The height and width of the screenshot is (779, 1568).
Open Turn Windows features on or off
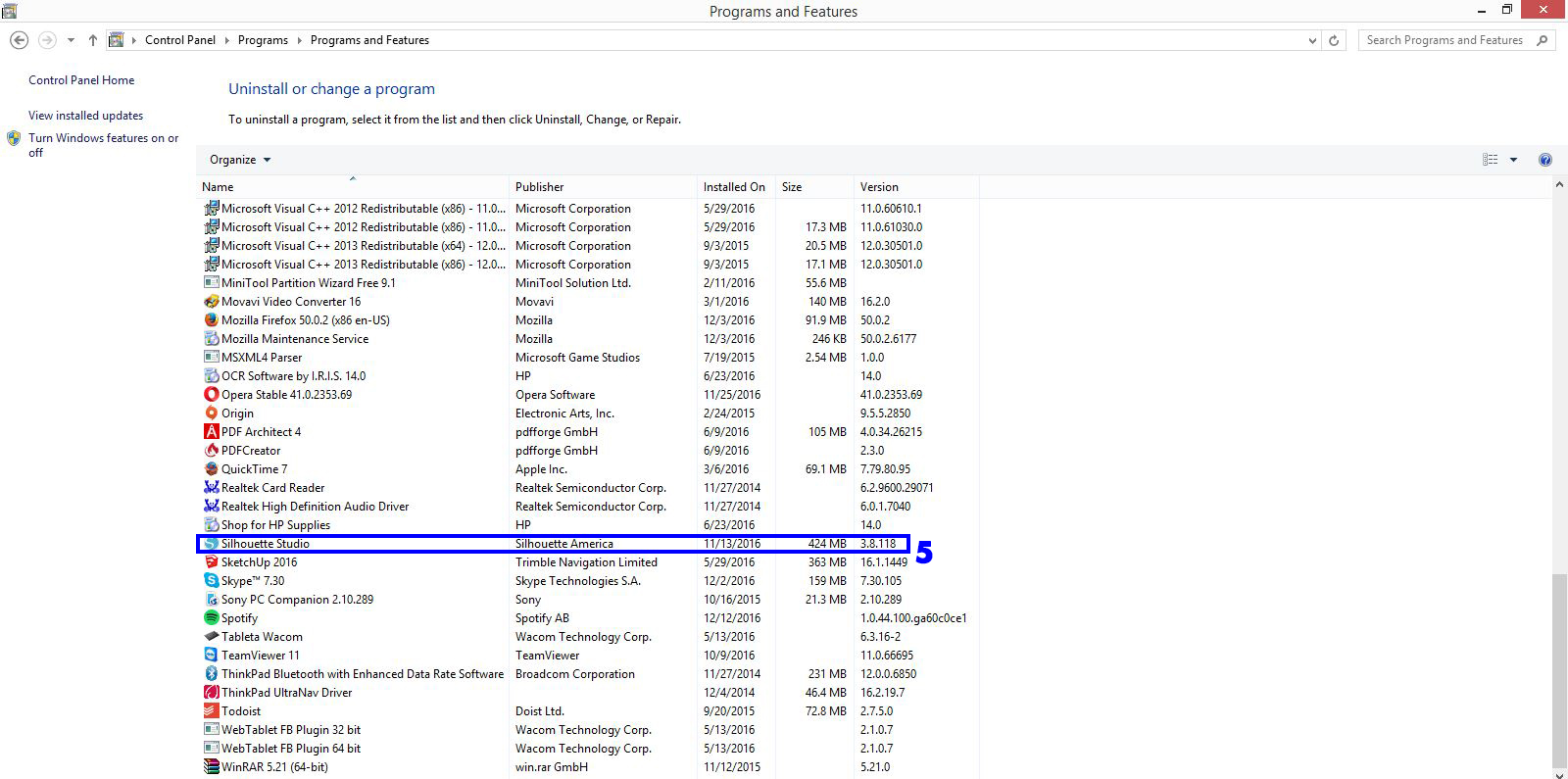(x=103, y=145)
